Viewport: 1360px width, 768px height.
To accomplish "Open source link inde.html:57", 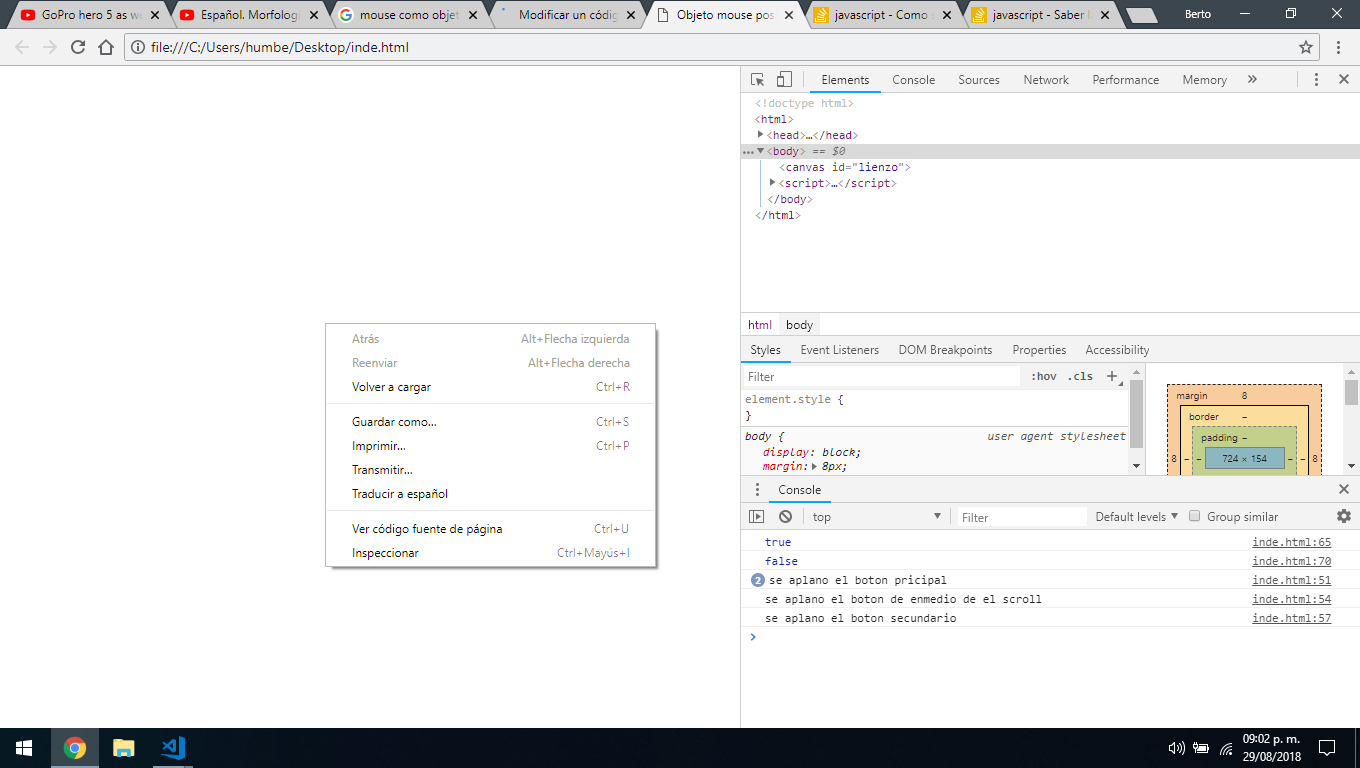I will 1292,618.
